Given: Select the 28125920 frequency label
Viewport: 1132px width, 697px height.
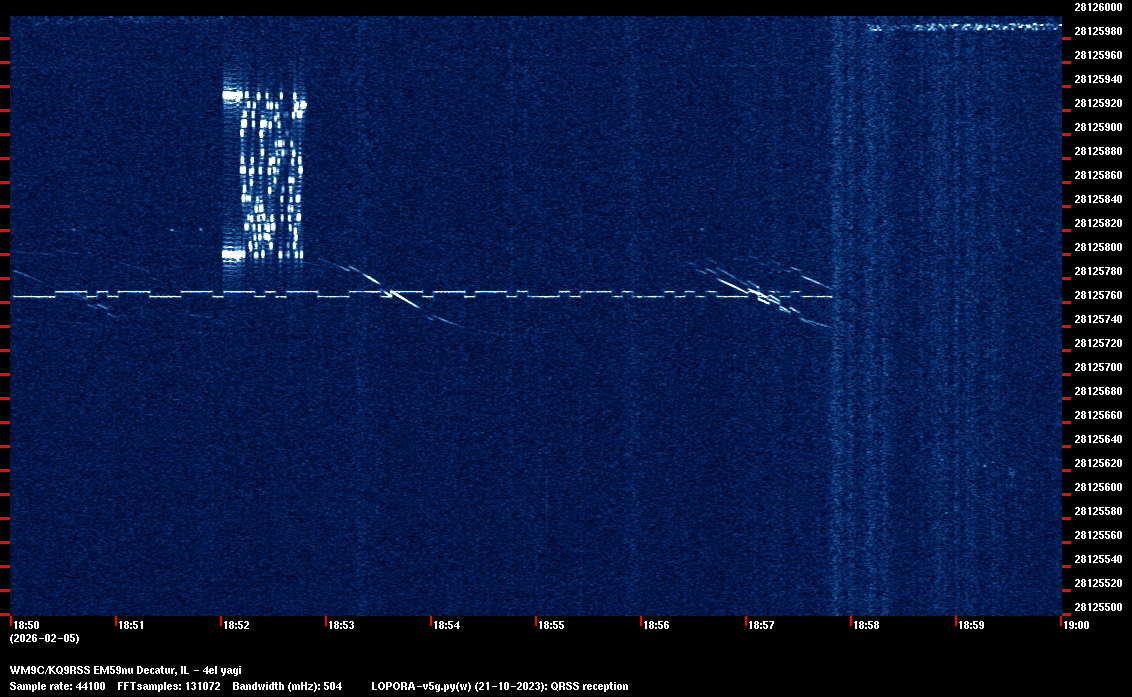Looking at the screenshot, I should click(1097, 103).
